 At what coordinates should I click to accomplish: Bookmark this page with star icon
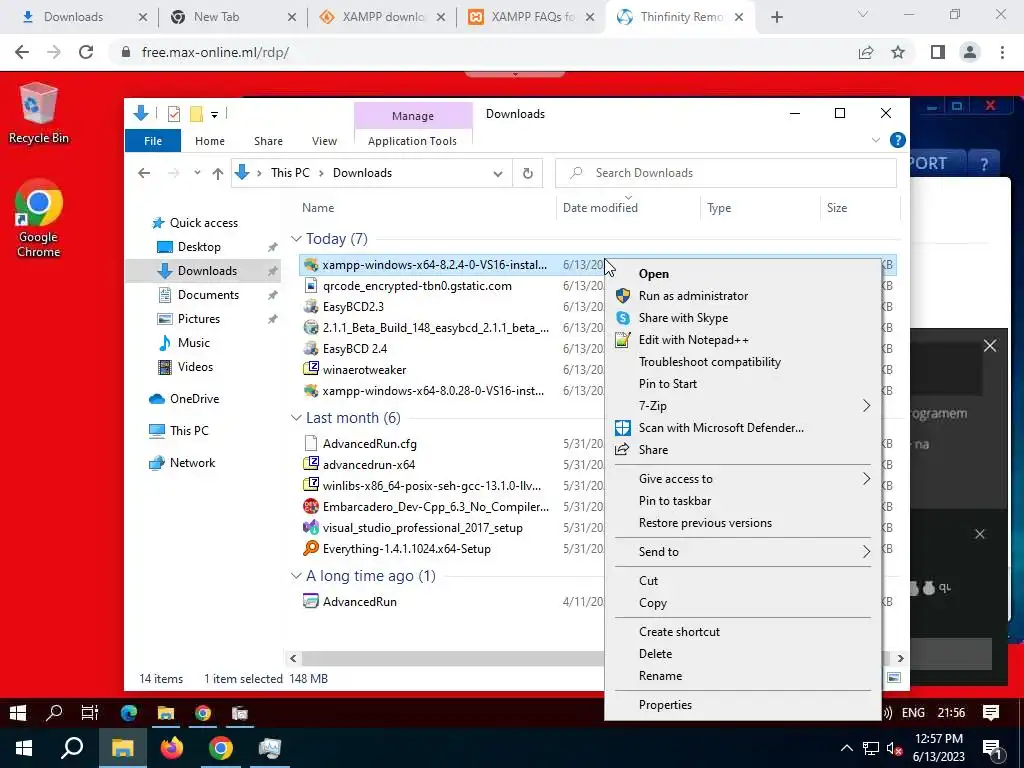(x=898, y=52)
